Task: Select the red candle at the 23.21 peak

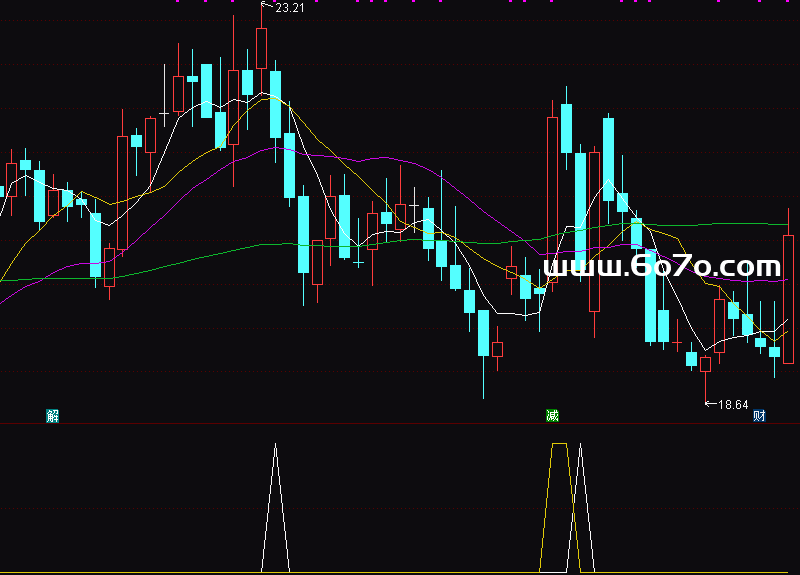Action: 262,48
